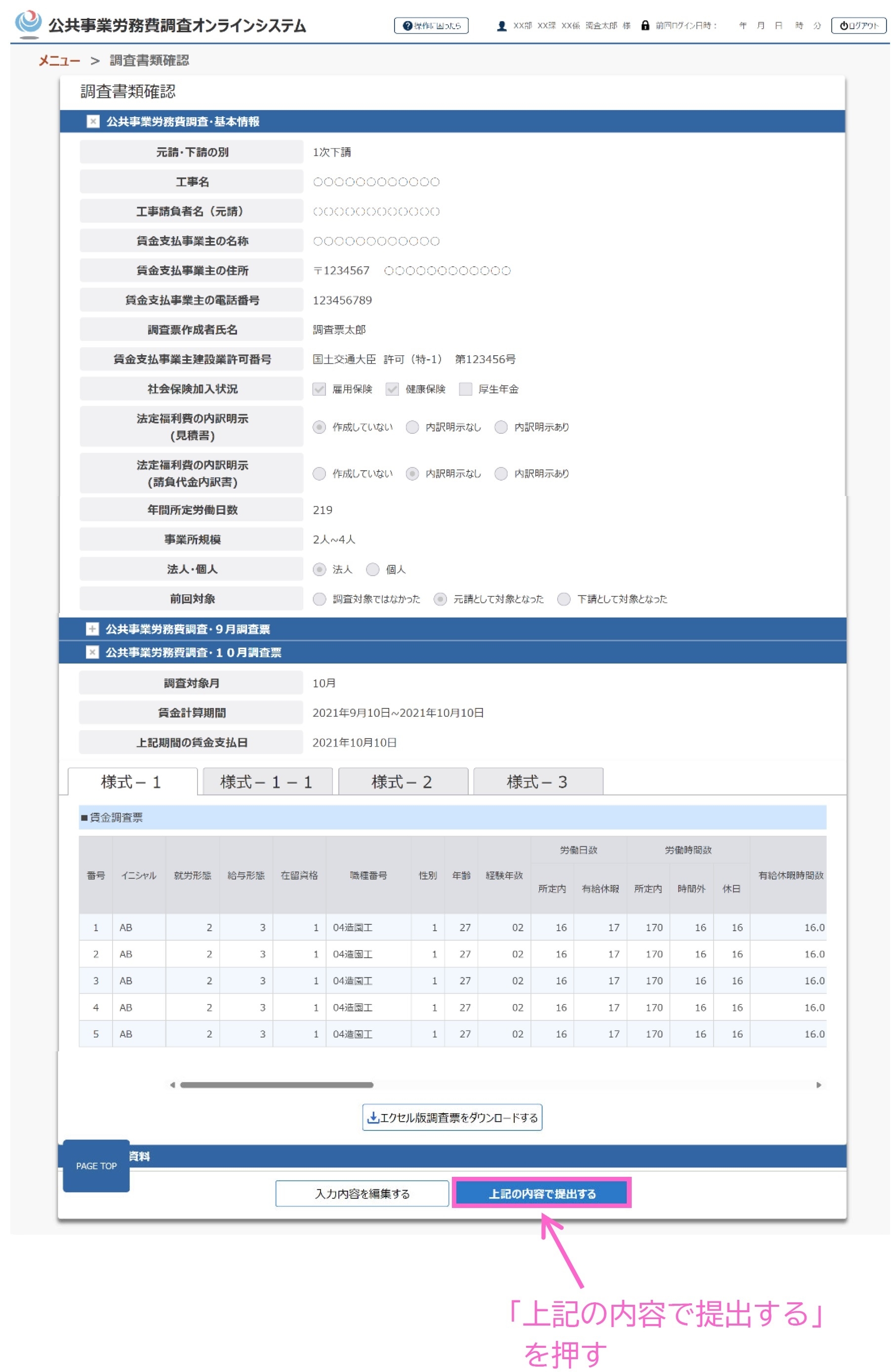The height and width of the screenshot is (1372, 891).
Task: Submit with 上記の内容で提出する button
Action: 542,1193
